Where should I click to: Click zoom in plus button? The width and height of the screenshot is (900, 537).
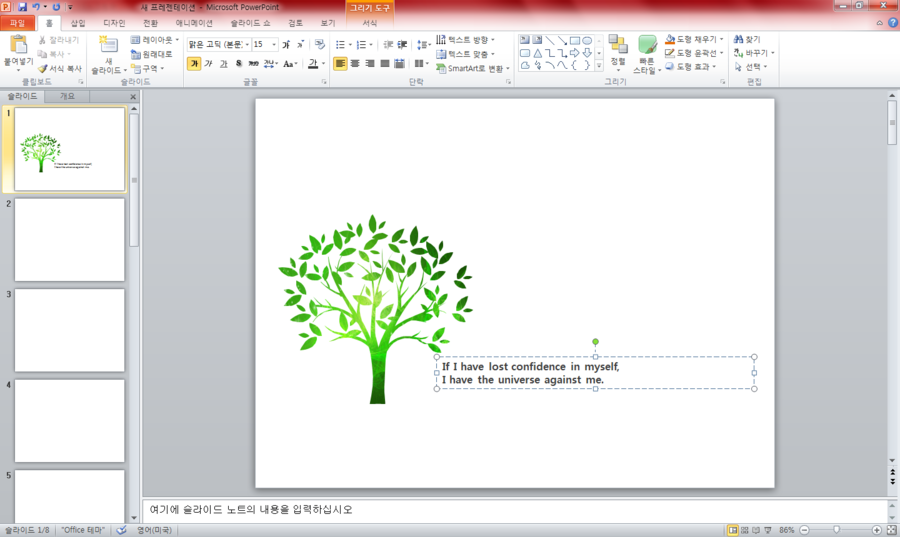876,530
